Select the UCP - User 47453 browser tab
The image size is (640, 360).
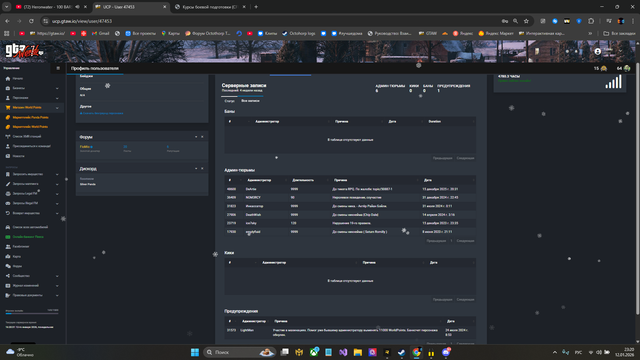(x=131, y=7)
